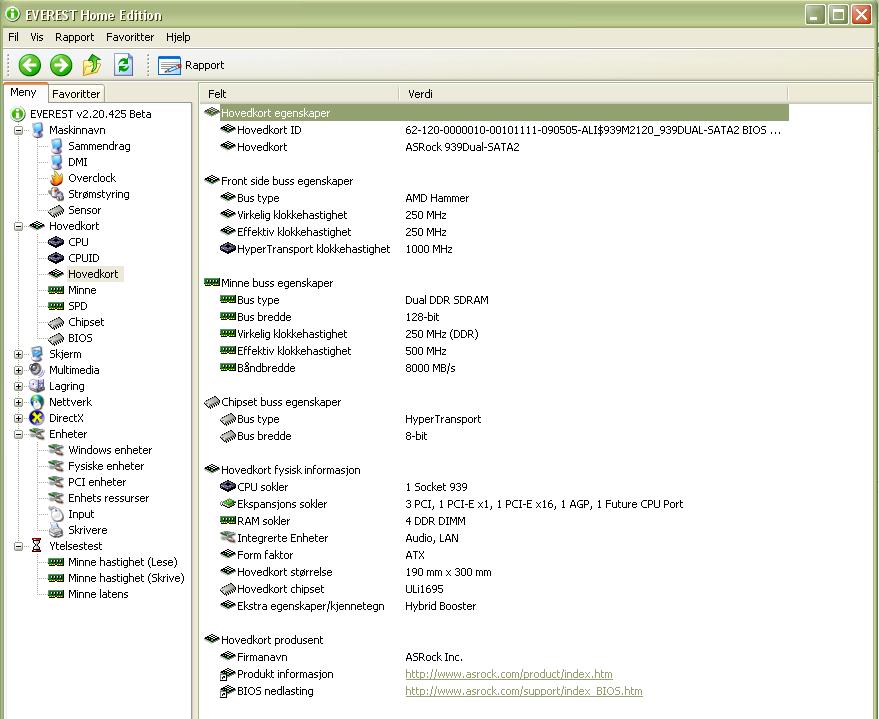Select the Hovedkort egenskaper header row

point(495,113)
